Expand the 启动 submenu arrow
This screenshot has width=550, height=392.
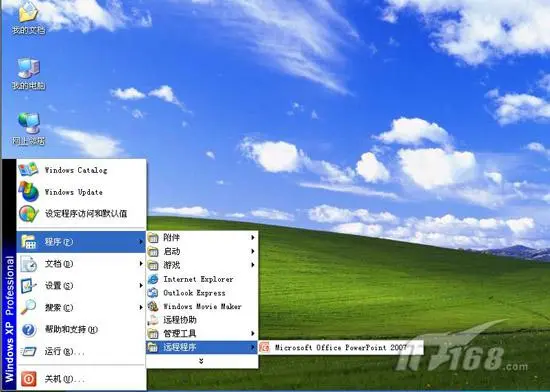point(253,251)
